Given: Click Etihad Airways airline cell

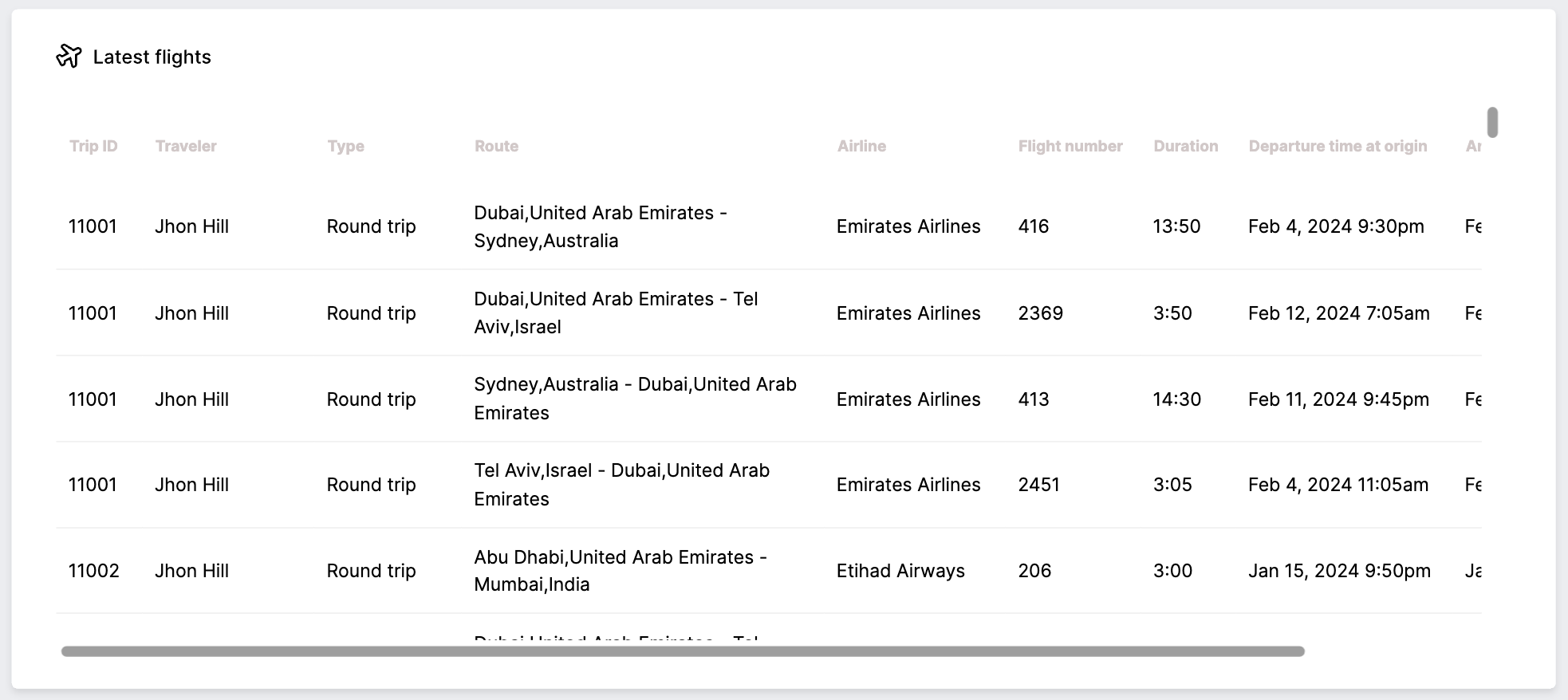Looking at the screenshot, I should (900, 572).
